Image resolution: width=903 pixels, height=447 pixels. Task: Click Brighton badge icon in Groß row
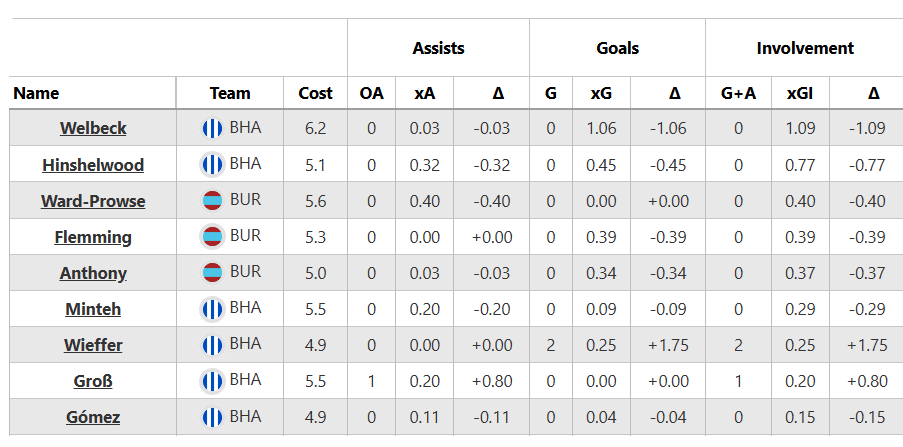pyautogui.click(x=212, y=381)
